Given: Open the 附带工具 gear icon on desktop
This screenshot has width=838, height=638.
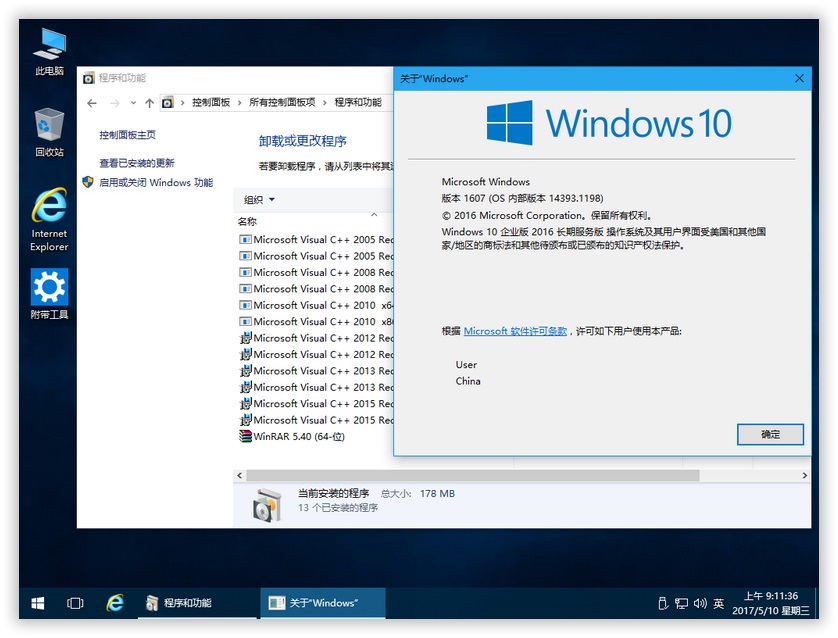Looking at the screenshot, I should click(49, 294).
